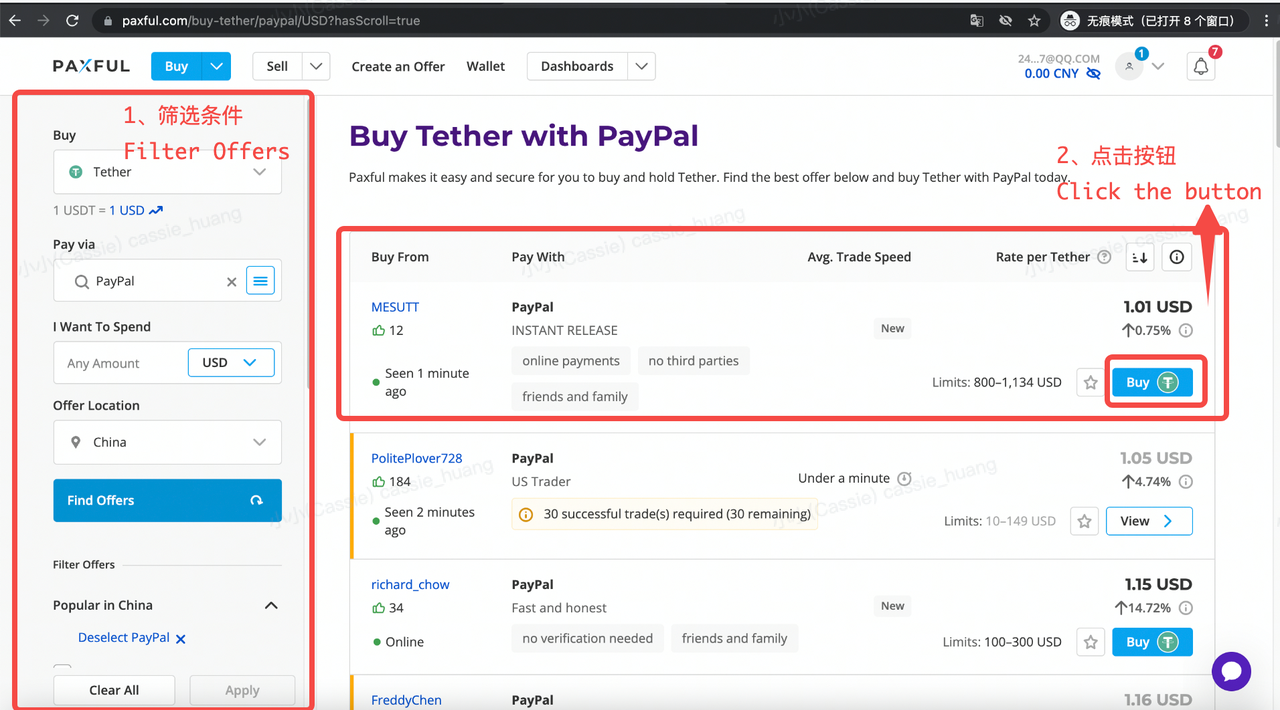
Task: Expand the Dashboards dropdown arrow
Action: 642,66
